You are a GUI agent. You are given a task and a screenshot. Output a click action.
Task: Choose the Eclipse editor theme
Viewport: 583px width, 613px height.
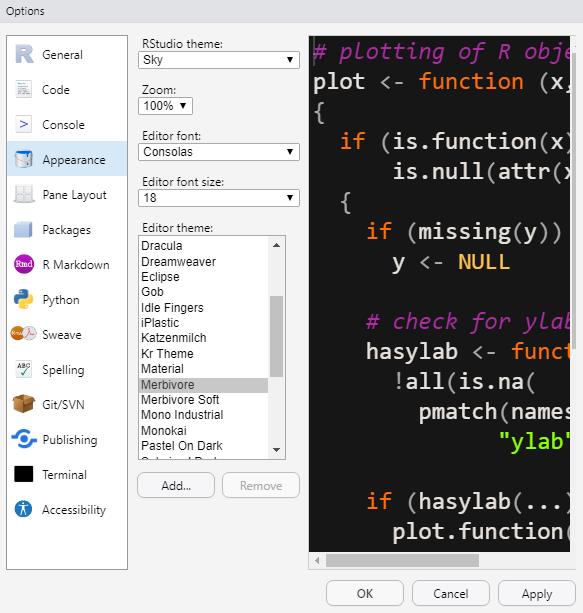tap(203, 276)
